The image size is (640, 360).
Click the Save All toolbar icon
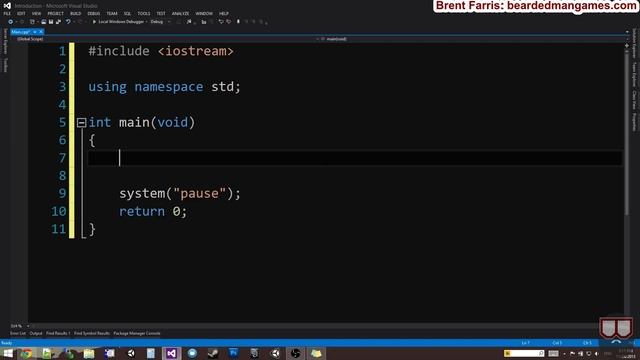pyautogui.click(x=58, y=22)
